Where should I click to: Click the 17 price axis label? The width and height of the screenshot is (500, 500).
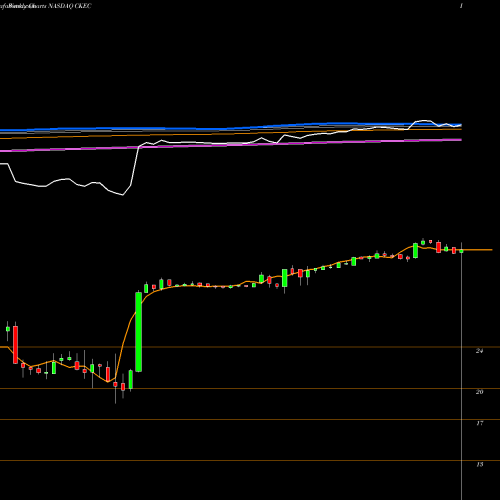[x=479, y=423]
